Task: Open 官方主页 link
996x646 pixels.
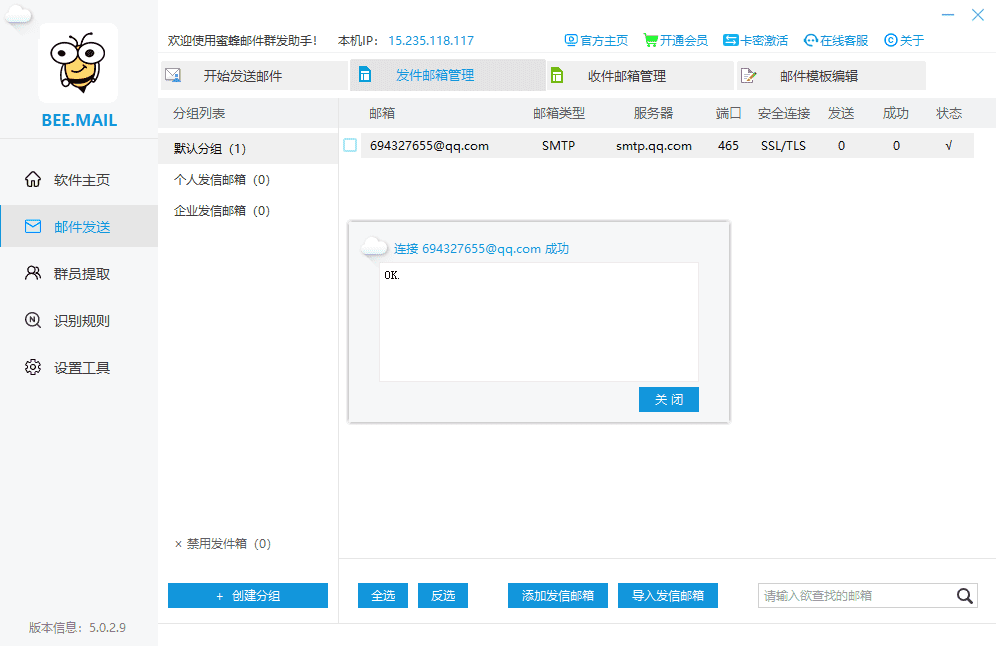Action: 596,41
